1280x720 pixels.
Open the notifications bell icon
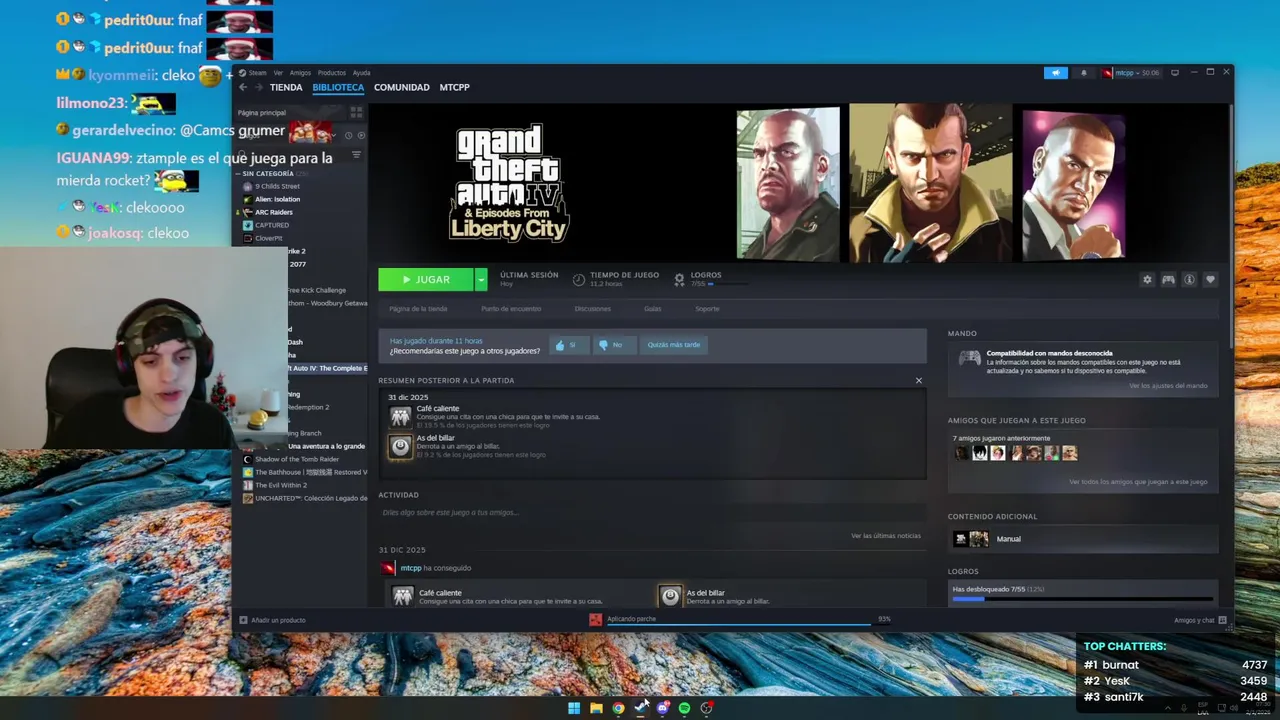[x=1083, y=72]
